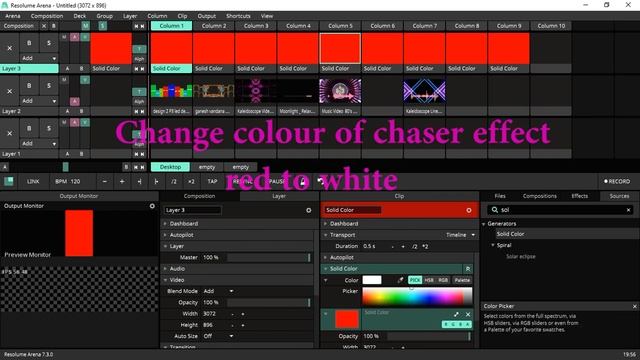Collapse the clip Transport section
Screen dimensions: 640x360
pos(326,235)
